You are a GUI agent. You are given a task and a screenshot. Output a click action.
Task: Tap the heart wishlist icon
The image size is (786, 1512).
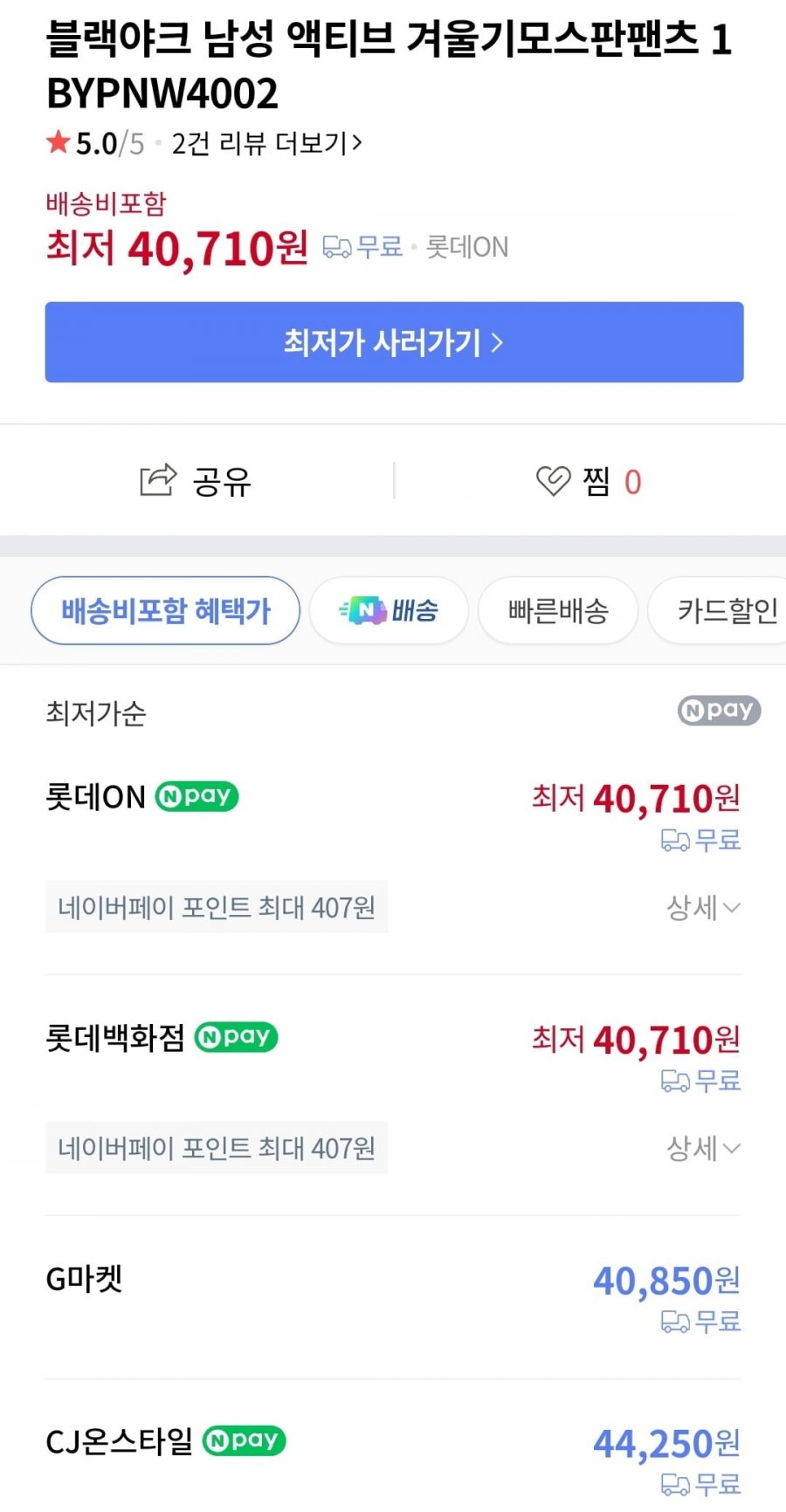coord(553,481)
